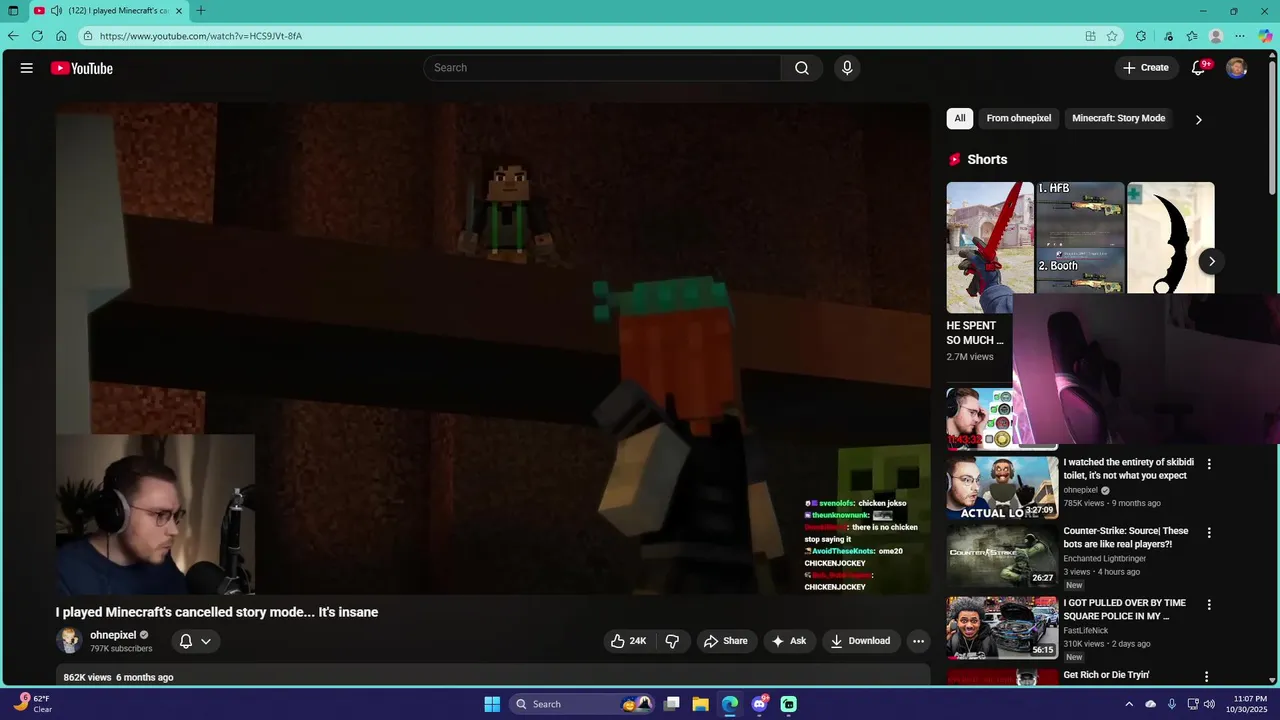
Task: Click the address bar URL
Action: point(200,36)
